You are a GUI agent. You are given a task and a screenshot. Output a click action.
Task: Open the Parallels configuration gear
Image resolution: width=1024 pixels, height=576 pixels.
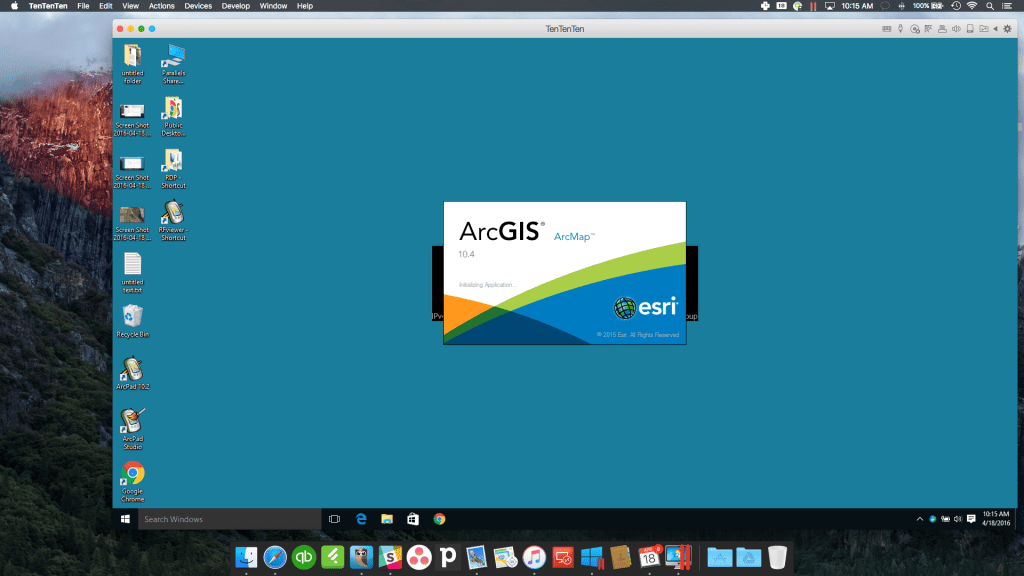(x=1008, y=29)
